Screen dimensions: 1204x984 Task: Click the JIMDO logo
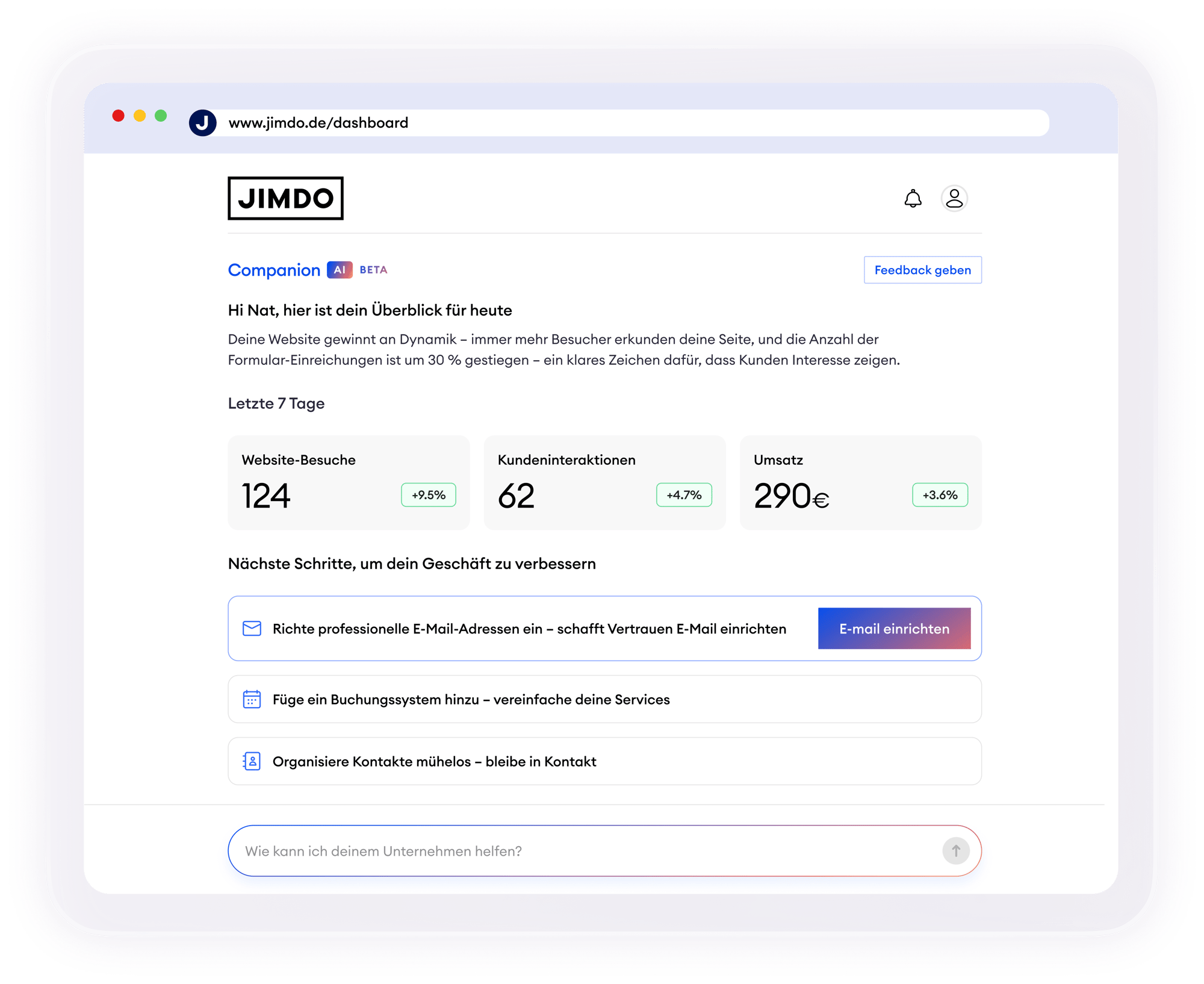click(x=285, y=198)
